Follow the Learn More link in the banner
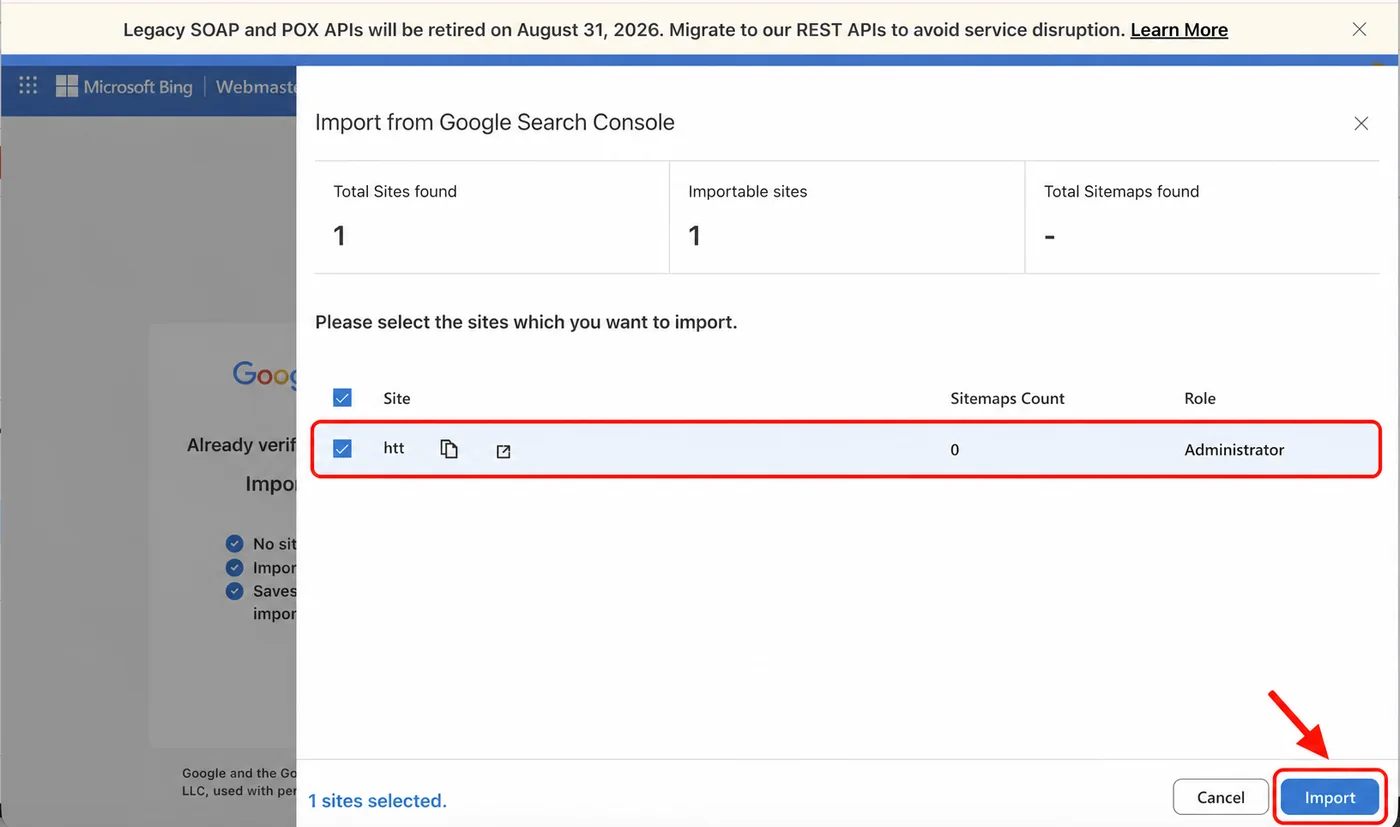The width and height of the screenshot is (1400, 827). tap(1179, 30)
